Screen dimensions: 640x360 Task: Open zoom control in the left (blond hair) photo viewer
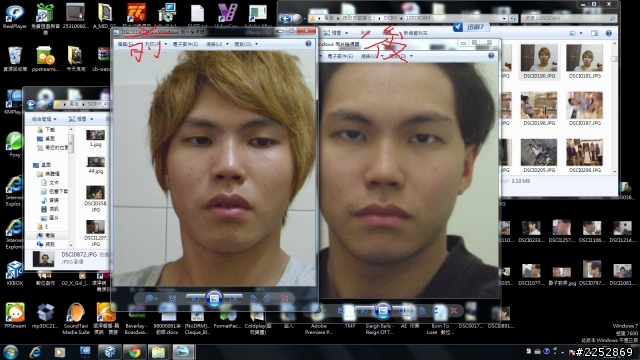(151, 298)
